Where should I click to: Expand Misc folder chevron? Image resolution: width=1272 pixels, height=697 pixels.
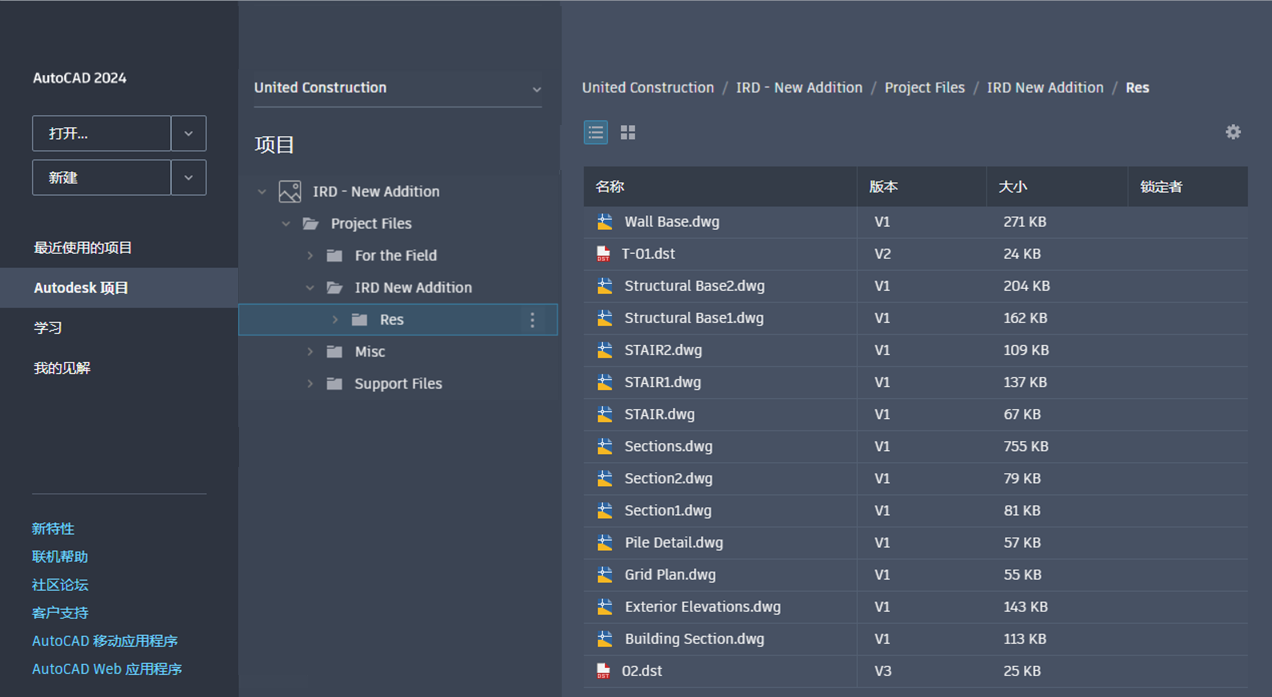click(x=310, y=352)
